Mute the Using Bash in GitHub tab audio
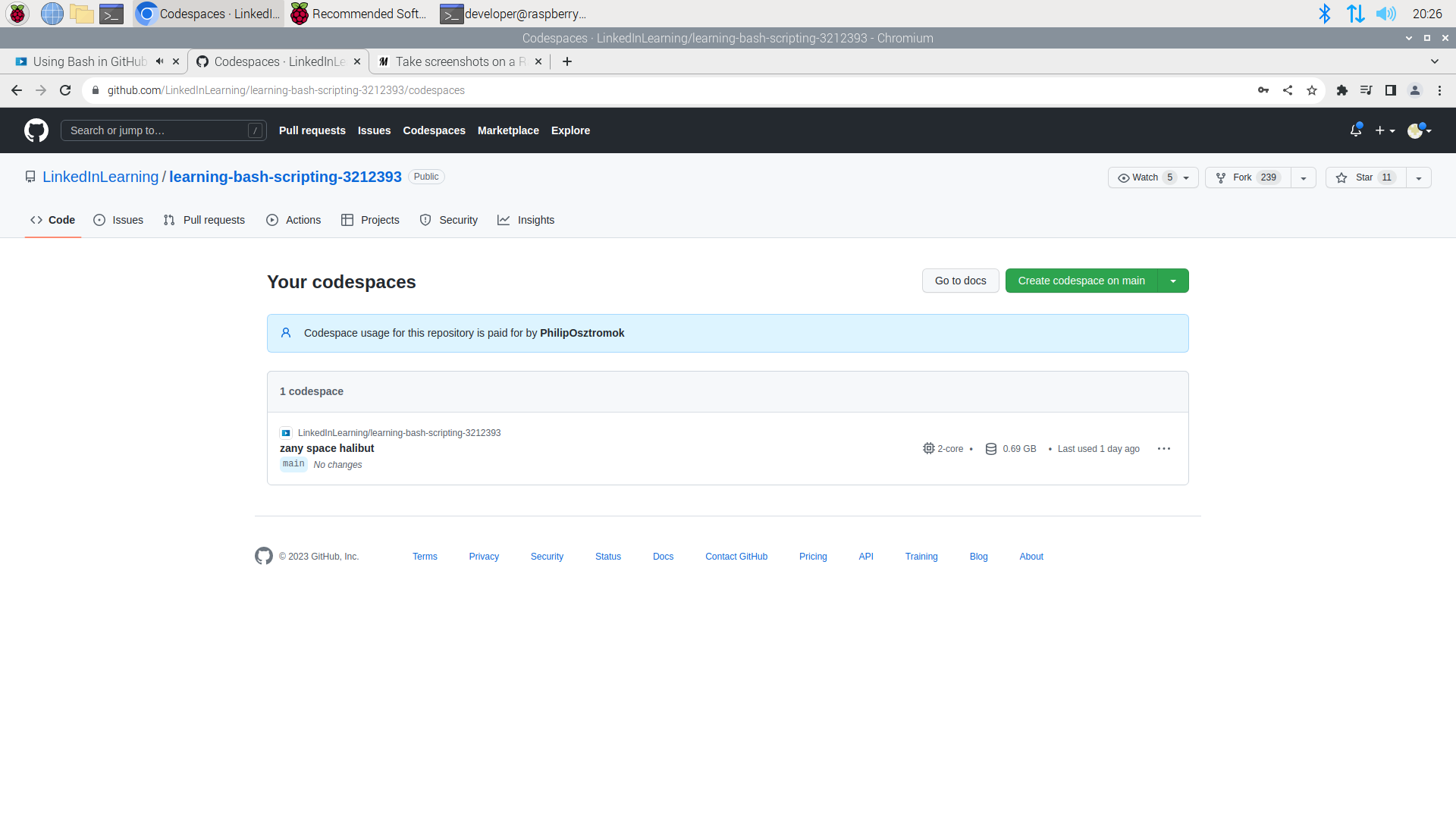 [x=159, y=61]
